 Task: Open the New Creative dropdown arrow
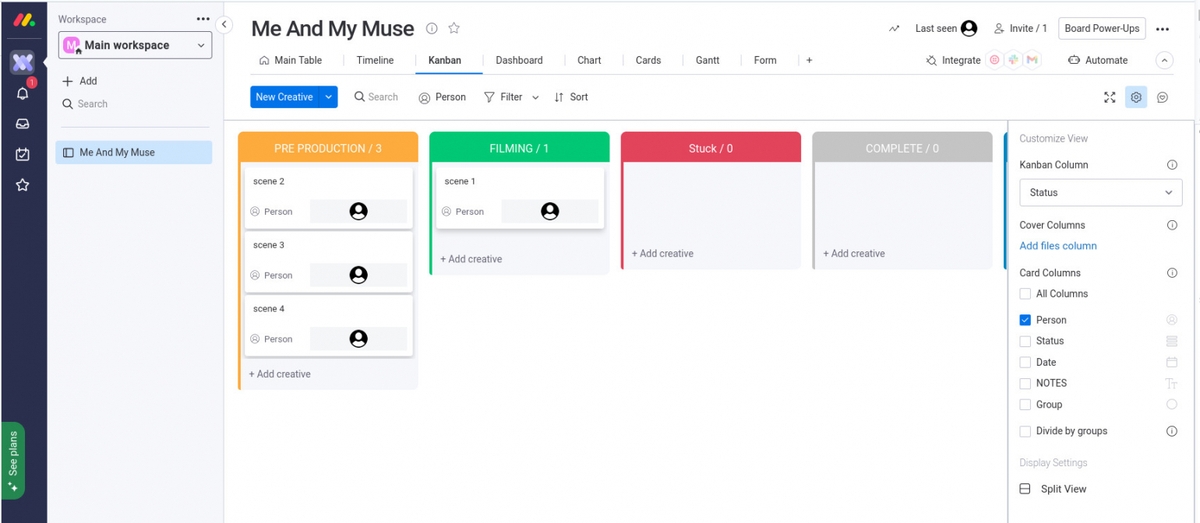(329, 97)
